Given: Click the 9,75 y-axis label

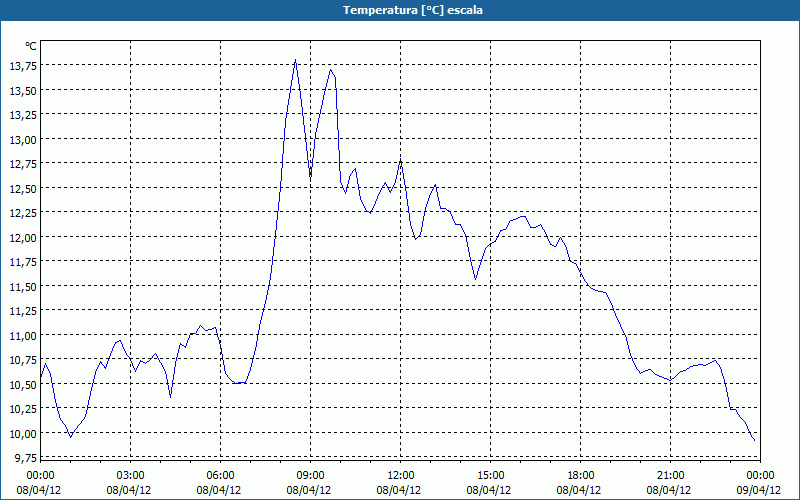Looking at the screenshot, I should (x=25, y=458).
